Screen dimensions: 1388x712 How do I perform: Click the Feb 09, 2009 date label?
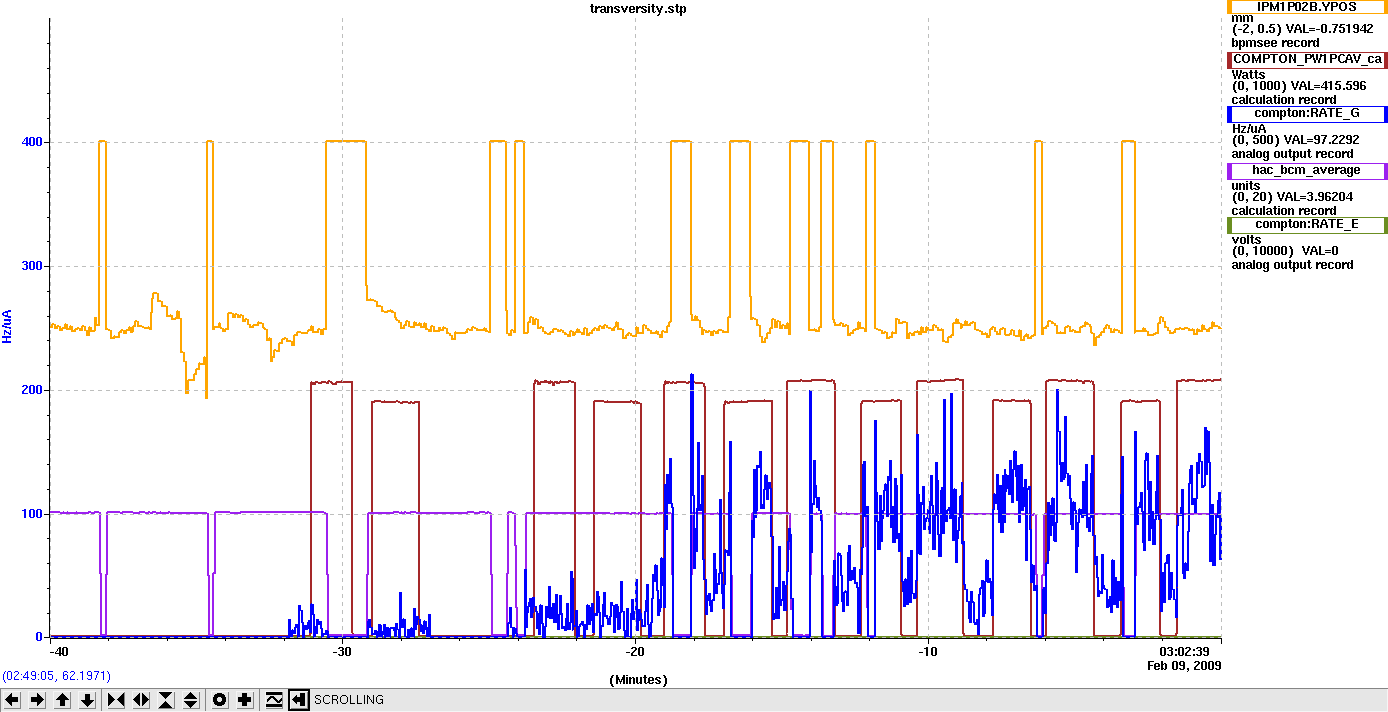pos(1184,666)
